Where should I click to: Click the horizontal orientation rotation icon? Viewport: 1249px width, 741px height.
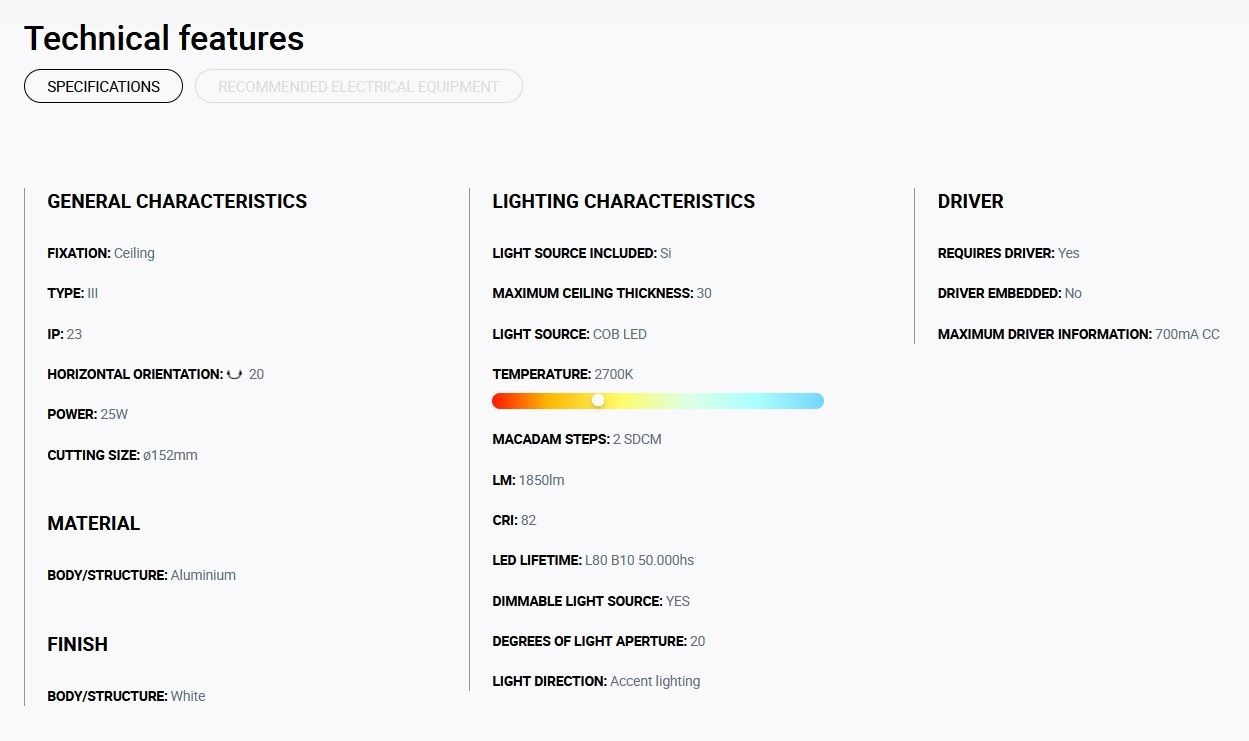pos(235,374)
